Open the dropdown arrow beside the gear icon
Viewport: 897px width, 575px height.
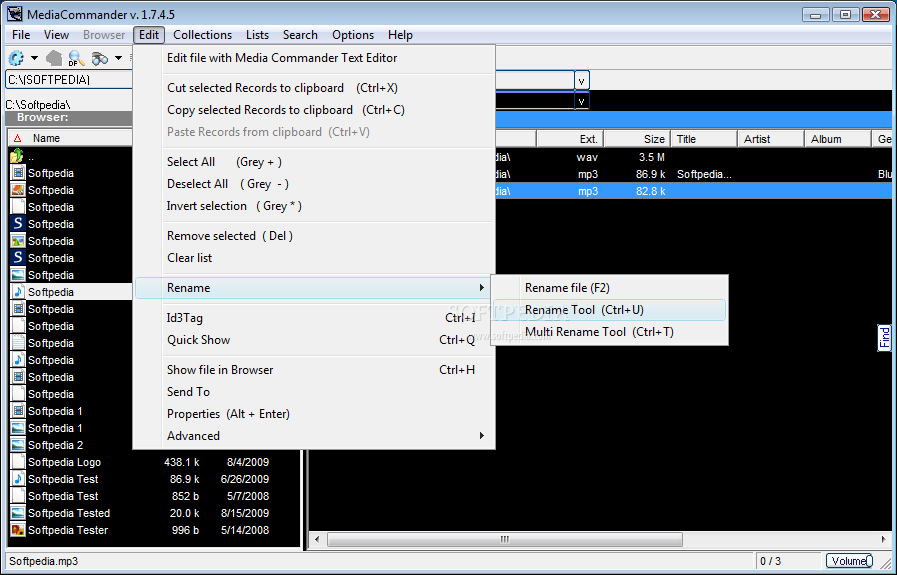(34, 58)
